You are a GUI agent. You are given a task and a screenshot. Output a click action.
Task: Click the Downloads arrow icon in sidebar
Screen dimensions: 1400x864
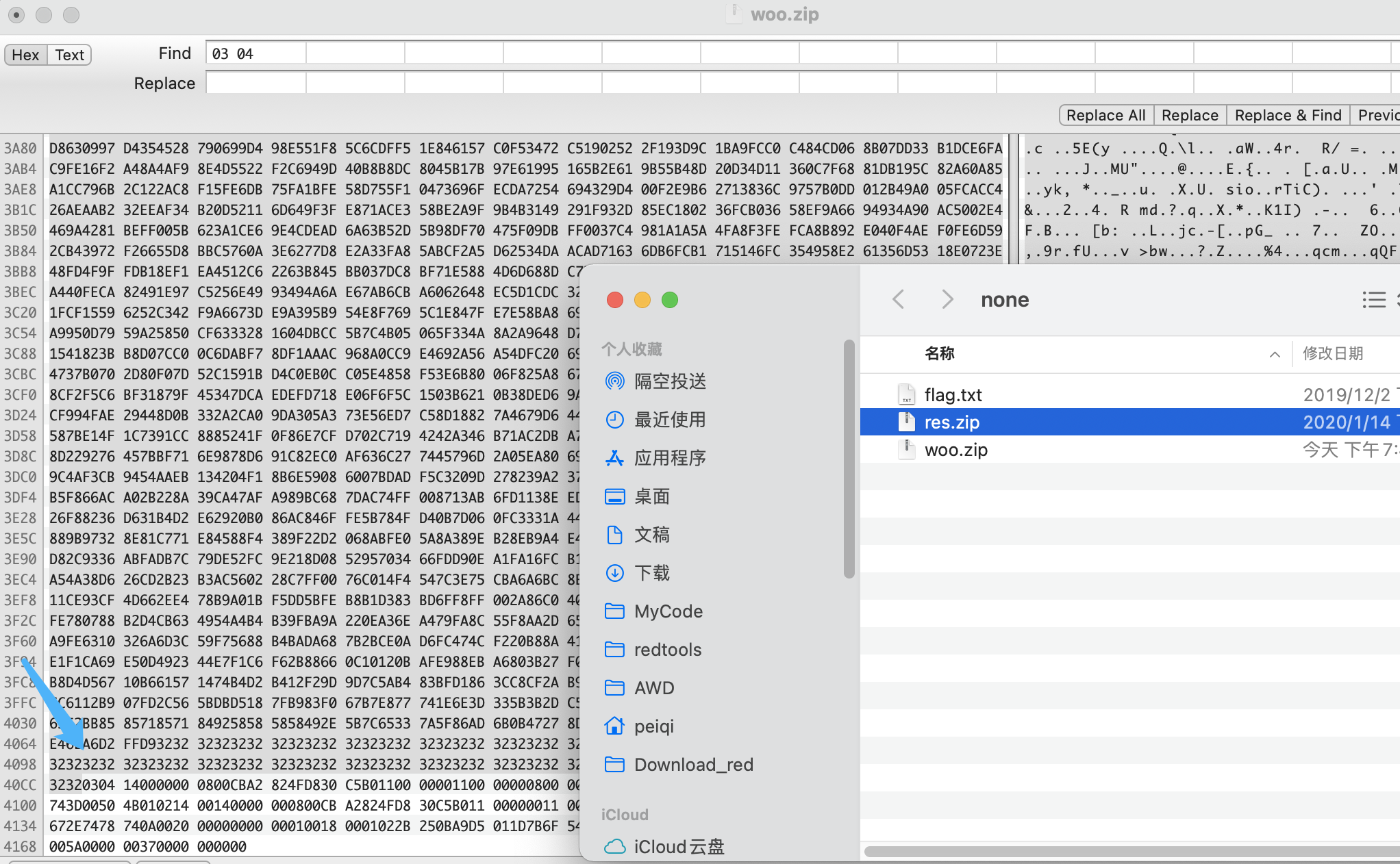pos(614,573)
